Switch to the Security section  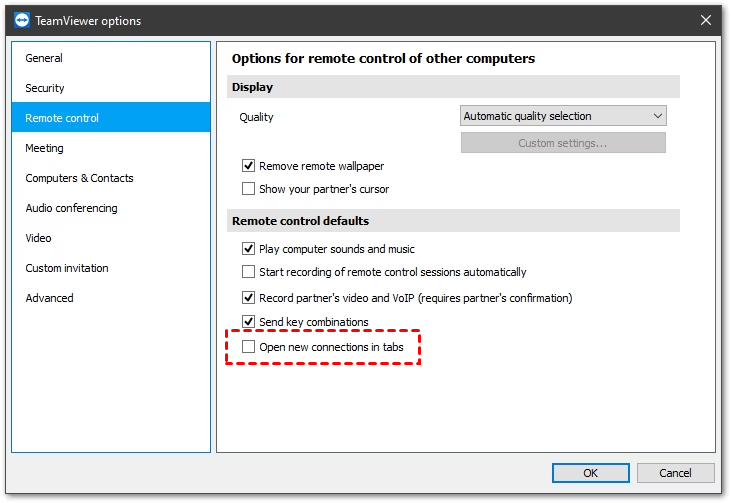pos(45,88)
